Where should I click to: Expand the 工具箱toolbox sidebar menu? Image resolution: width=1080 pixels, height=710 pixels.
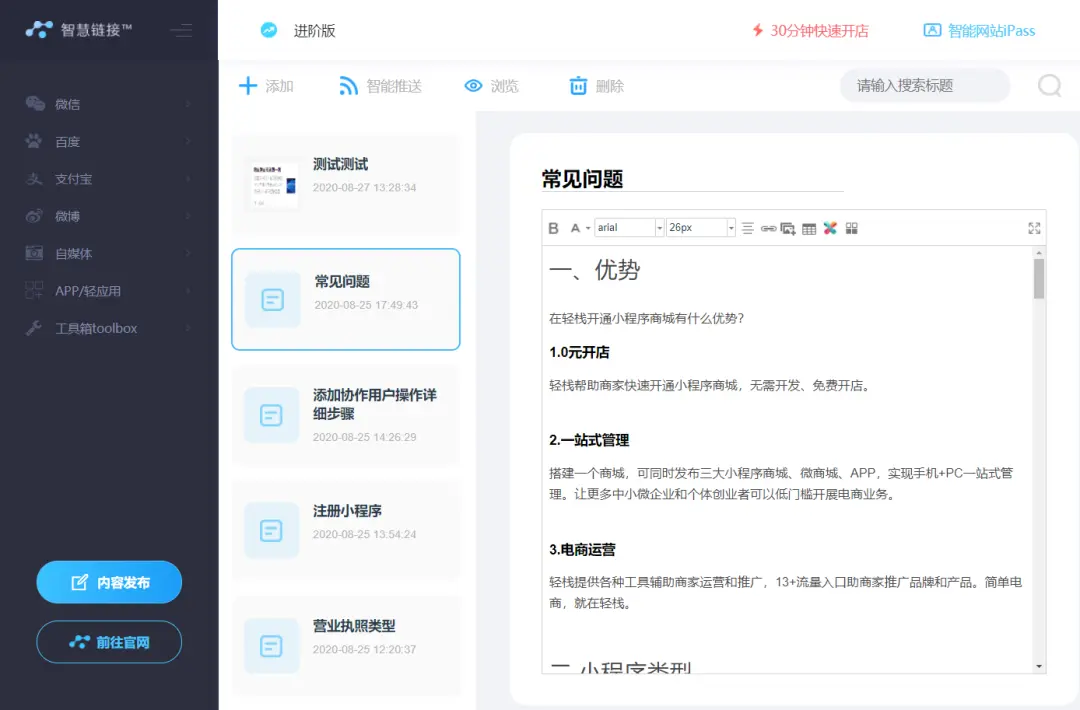point(109,328)
